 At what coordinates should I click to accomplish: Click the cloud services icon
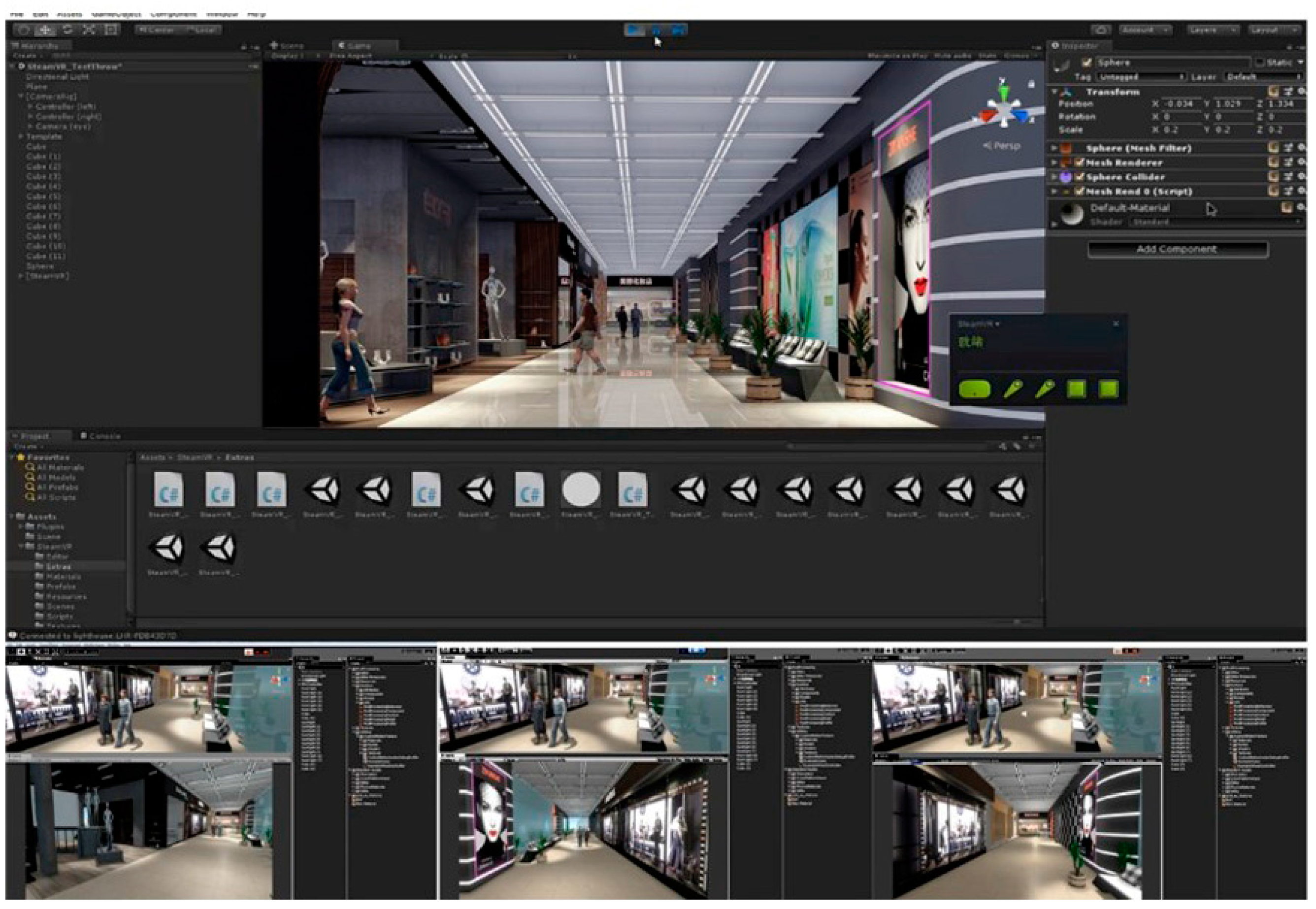(x=1101, y=30)
